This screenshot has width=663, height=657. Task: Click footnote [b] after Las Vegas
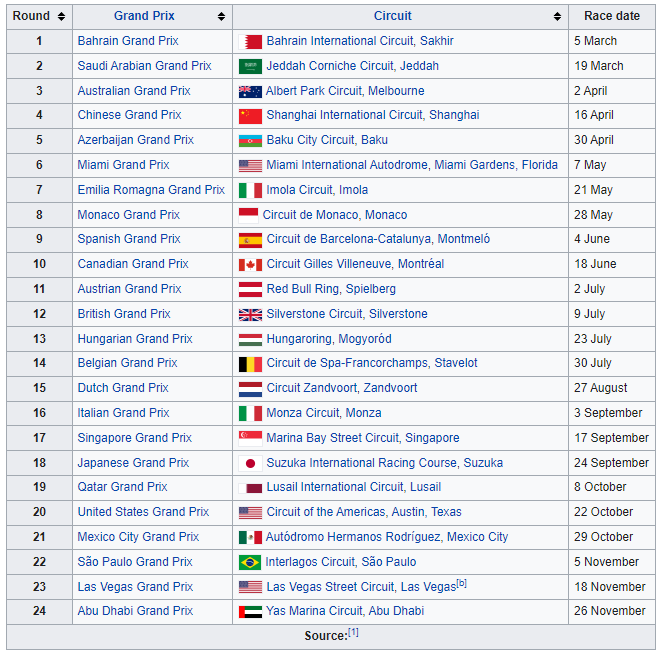462,583
